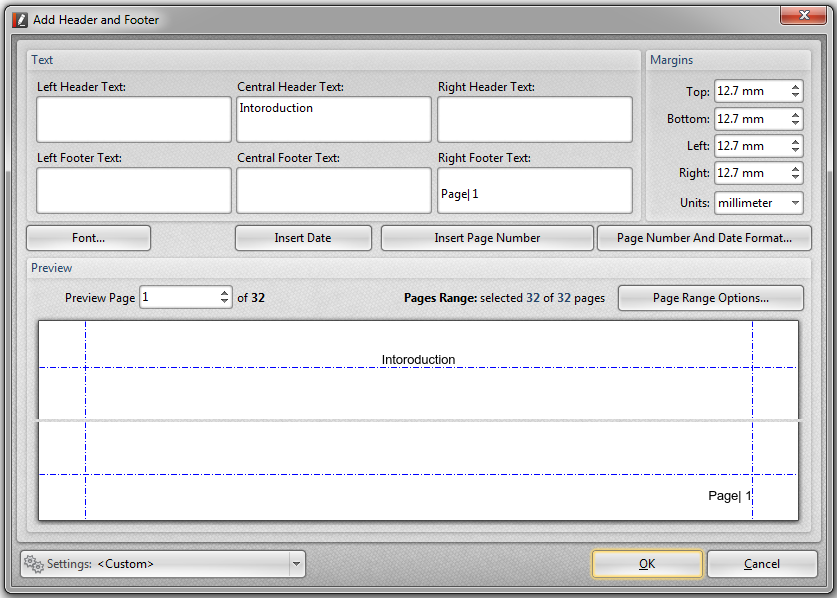Insert Date into the footer text

pyautogui.click(x=303, y=238)
